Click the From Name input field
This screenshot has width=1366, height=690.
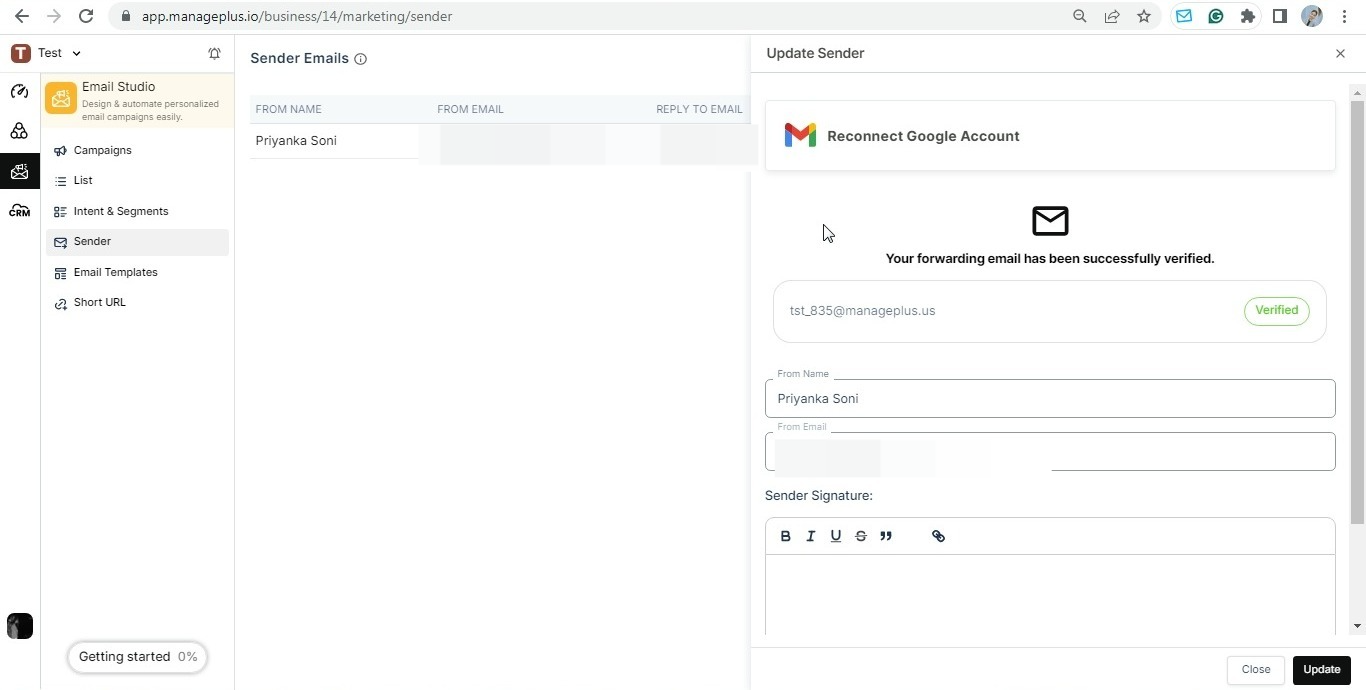1050,398
